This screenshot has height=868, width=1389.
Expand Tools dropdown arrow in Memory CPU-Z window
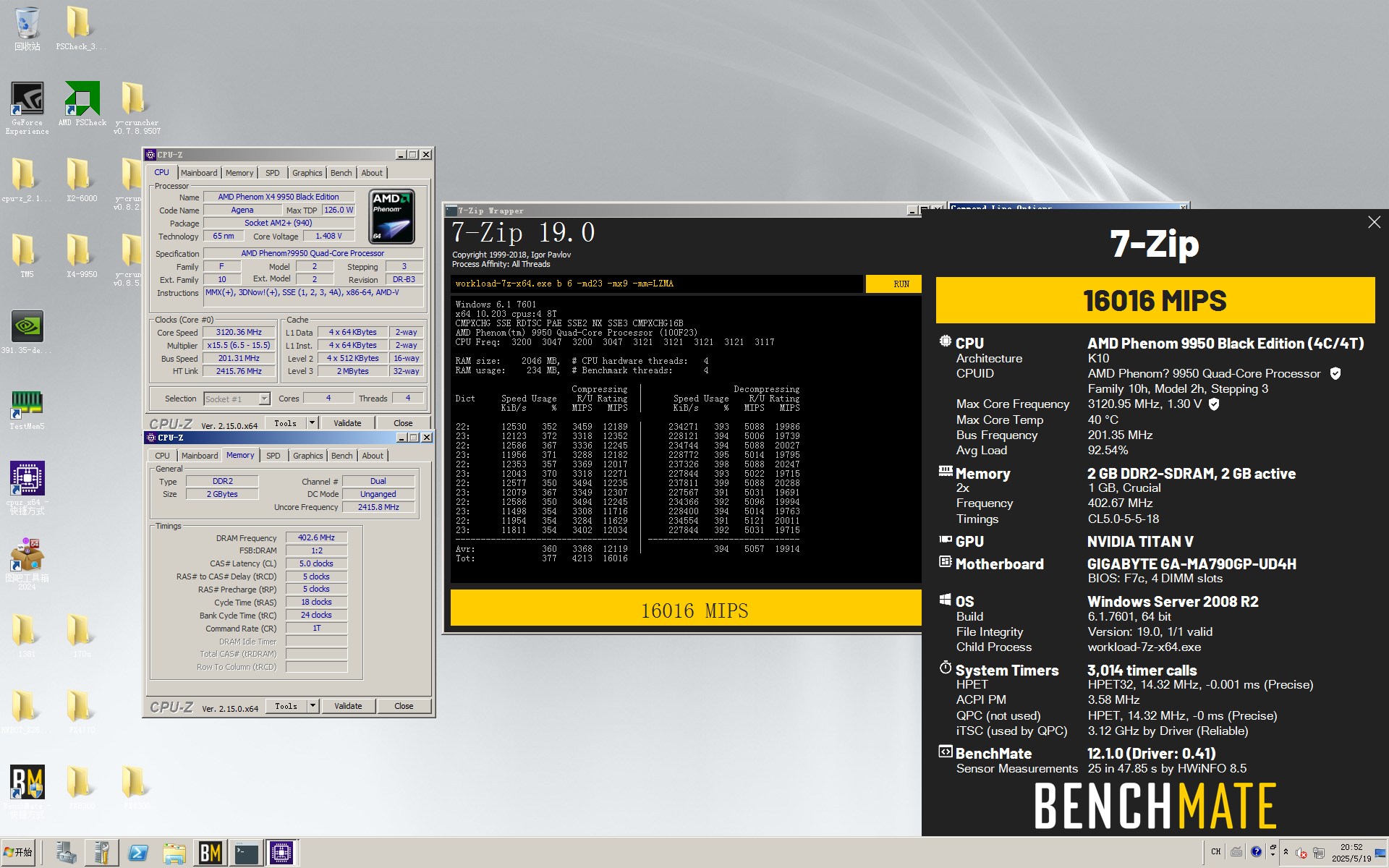(313, 706)
